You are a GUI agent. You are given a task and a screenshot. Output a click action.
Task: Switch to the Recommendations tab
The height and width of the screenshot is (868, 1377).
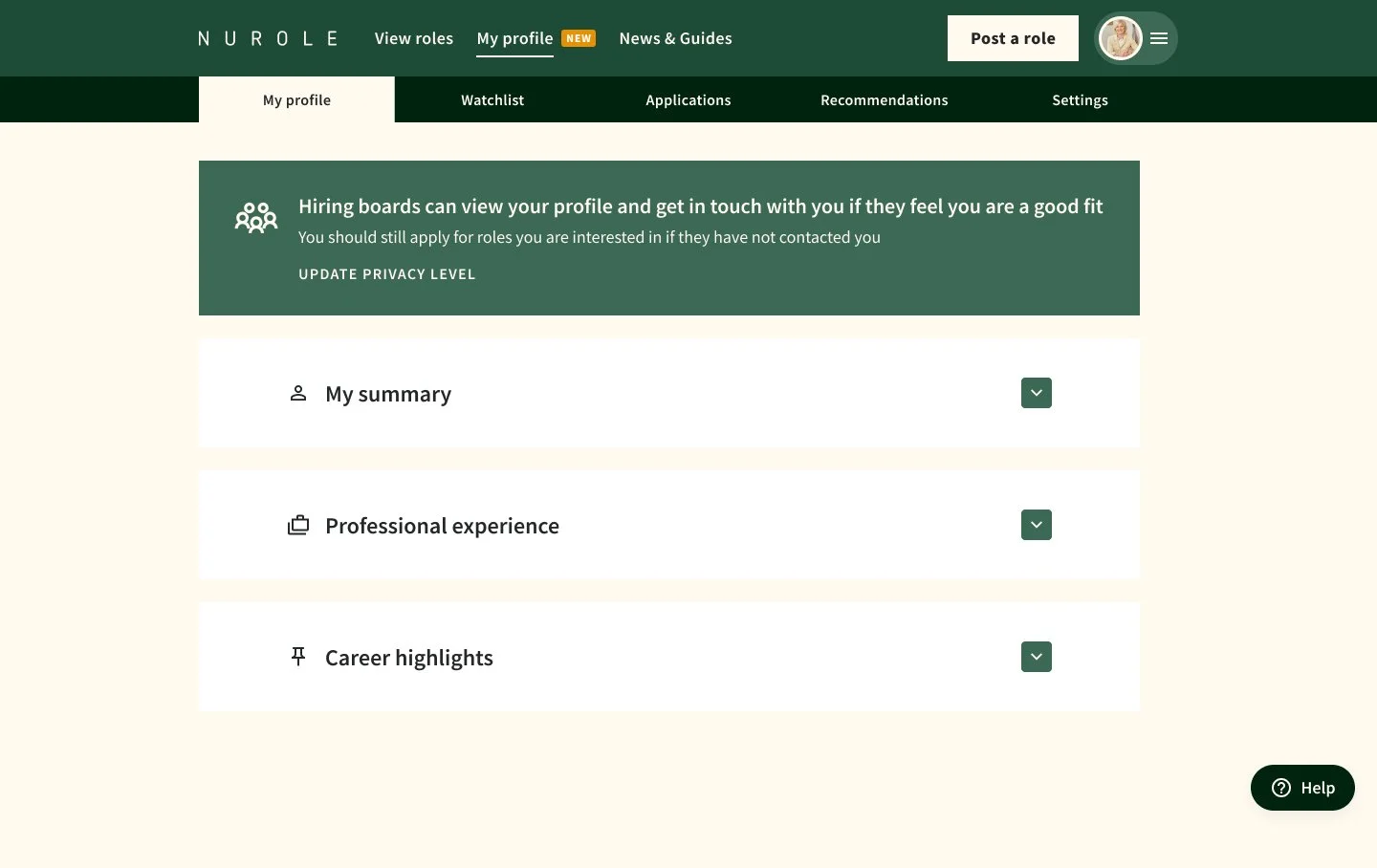click(x=885, y=99)
